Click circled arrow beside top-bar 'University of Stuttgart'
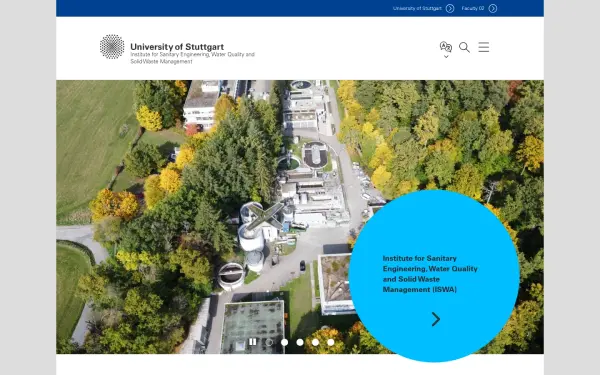This screenshot has width=600, height=375. click(x=450, y=8)
